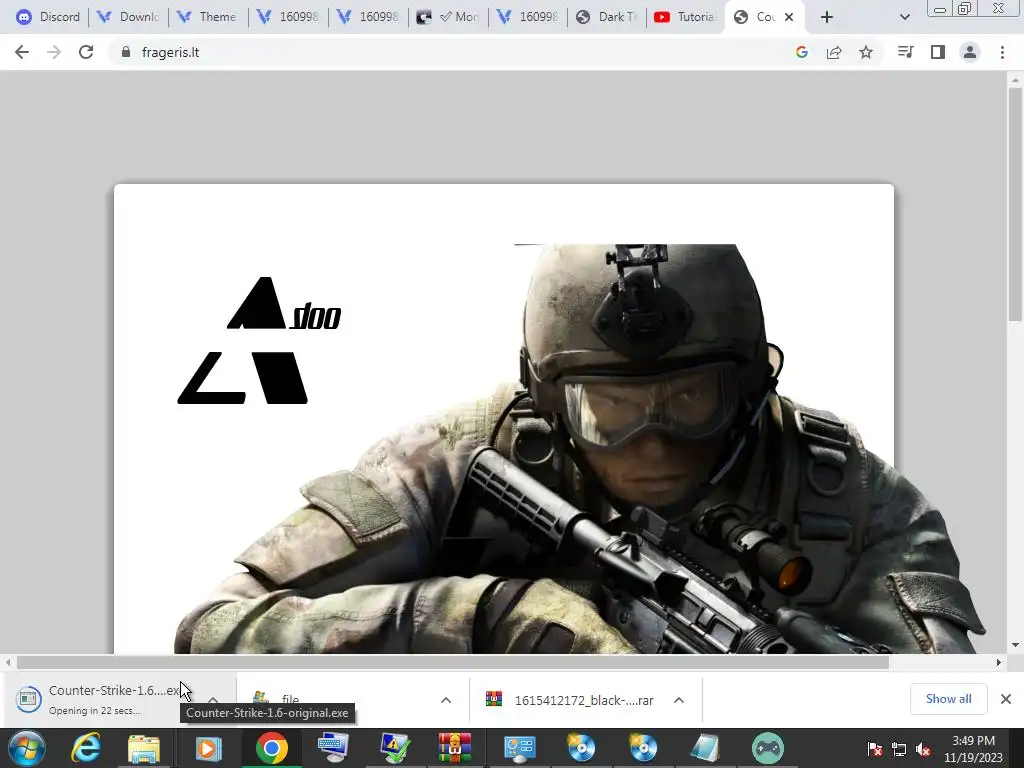
Task: Open the game controller taskbar icon
Action: point(767,748)
